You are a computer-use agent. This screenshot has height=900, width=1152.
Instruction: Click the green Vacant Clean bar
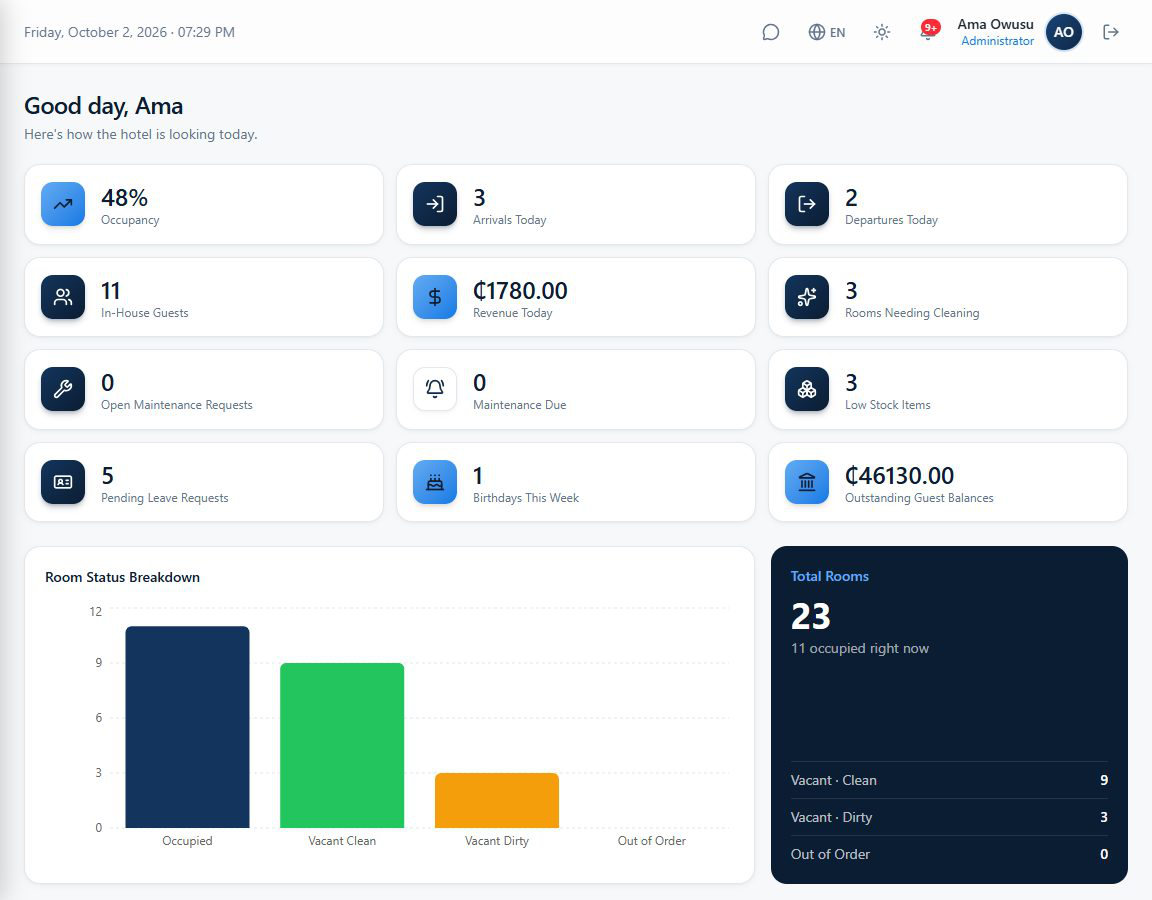pyautogui.click(x=342, y=745)
